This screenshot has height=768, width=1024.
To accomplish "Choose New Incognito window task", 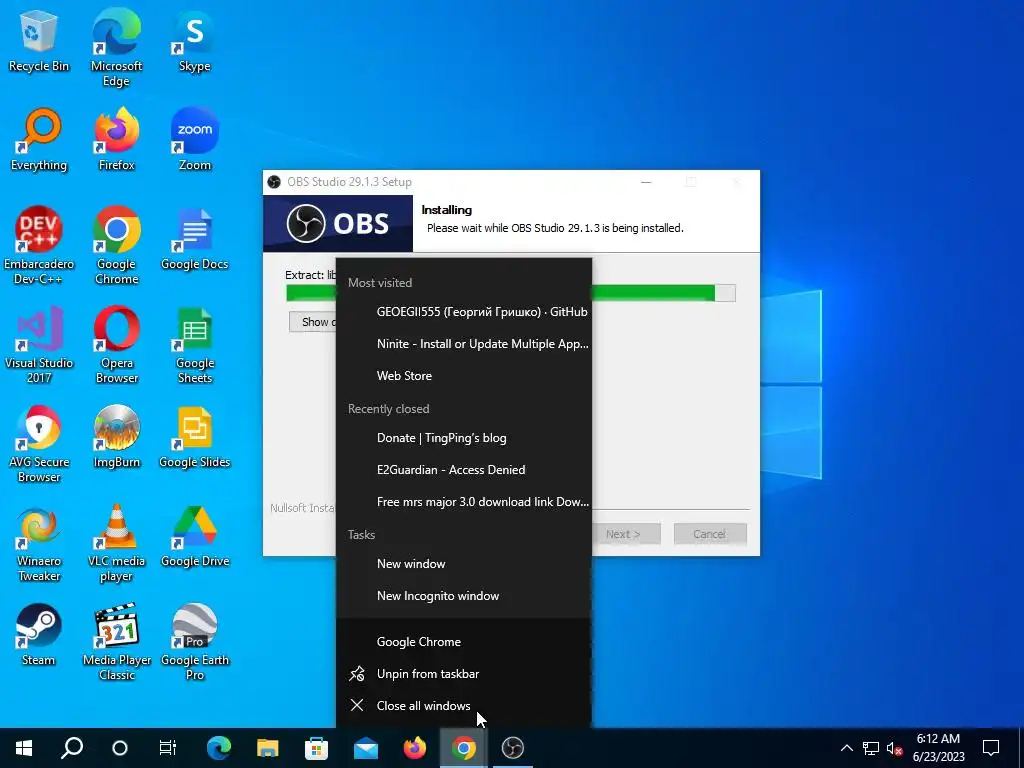I will point(464,596).
